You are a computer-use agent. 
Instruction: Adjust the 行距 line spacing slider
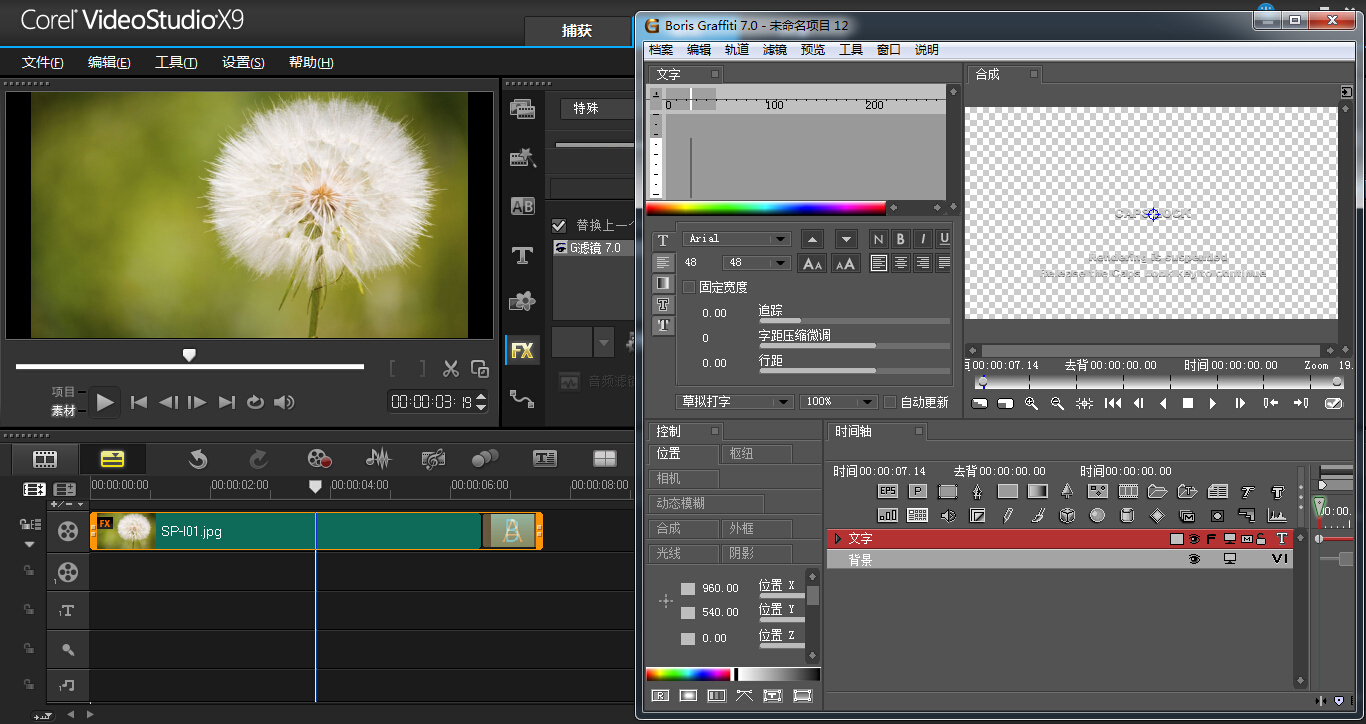coord(854,371)
